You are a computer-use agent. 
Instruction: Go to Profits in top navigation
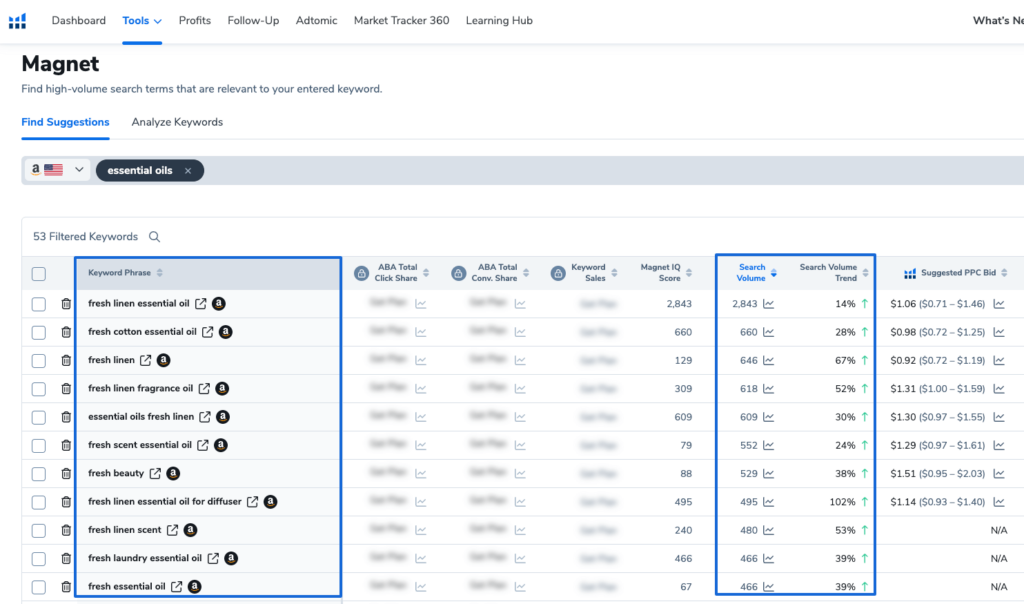click(195, 21)
